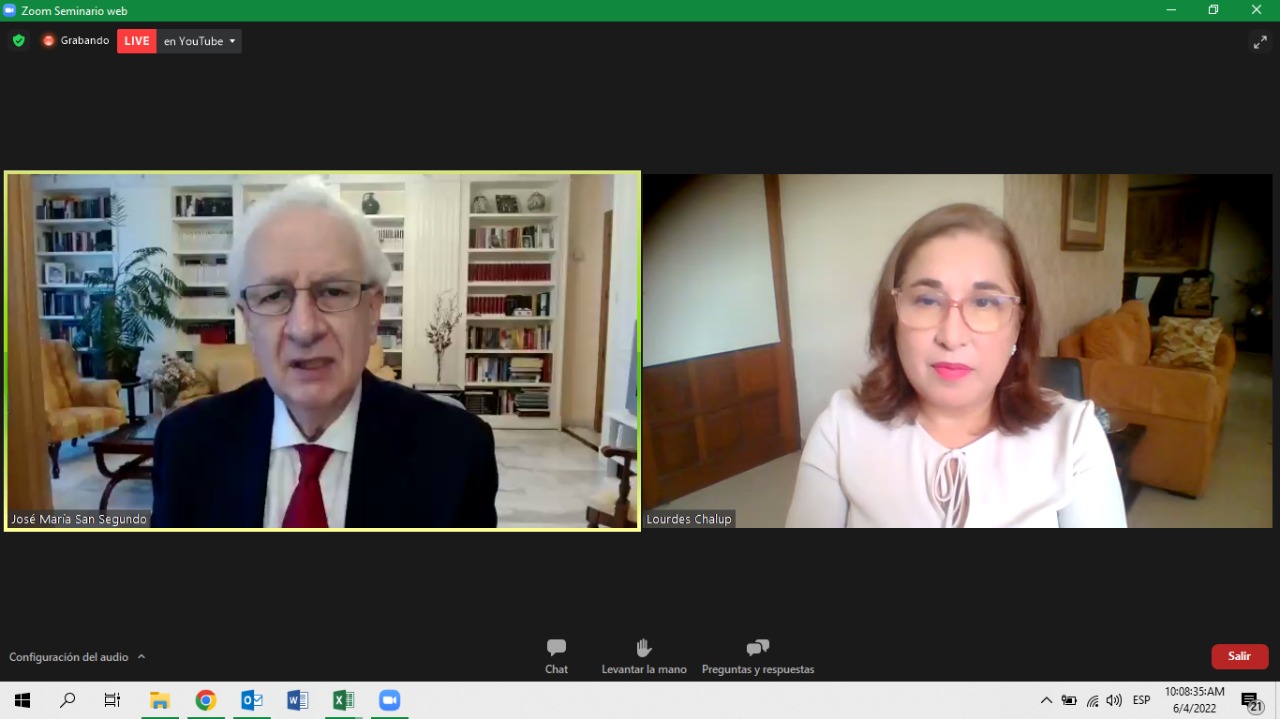Restore down the Zoom window

coord(1214,10)
